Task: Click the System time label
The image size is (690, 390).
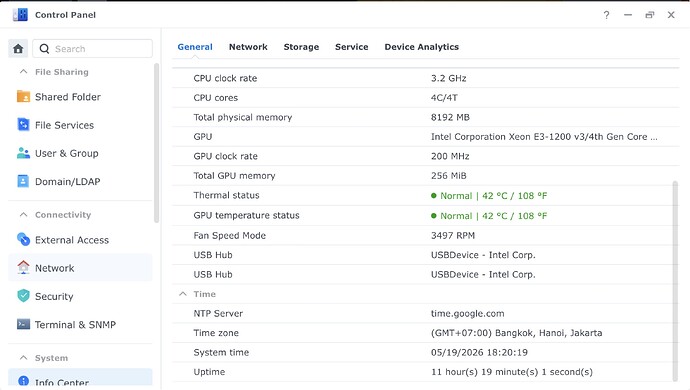Action: click(x=221, y=352)
